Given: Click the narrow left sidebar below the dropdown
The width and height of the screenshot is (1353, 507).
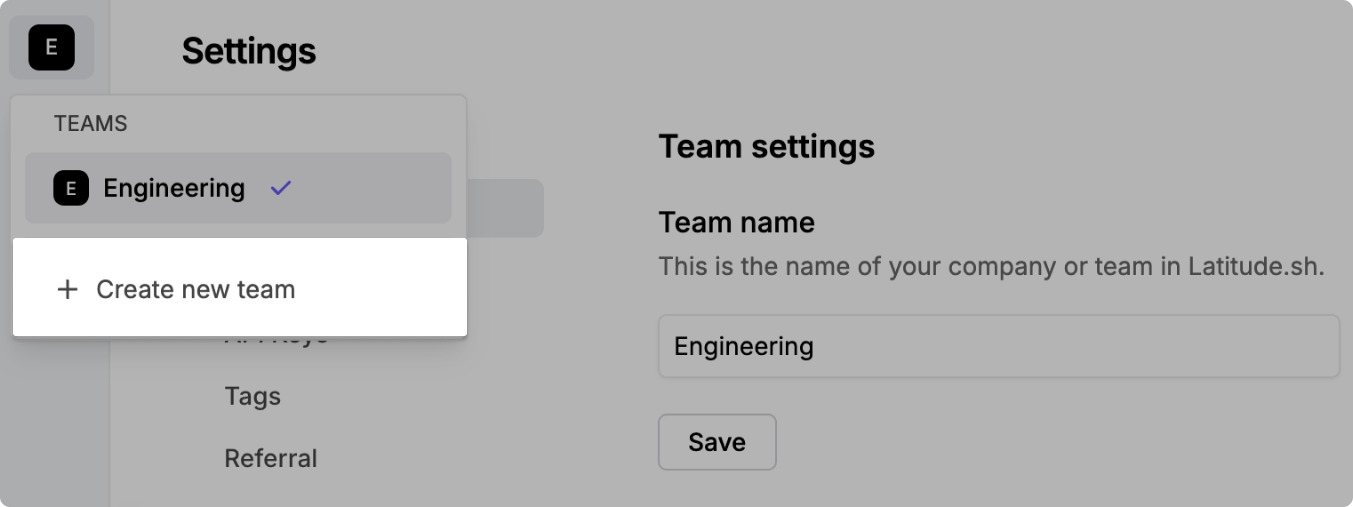Looking at the screenshot, I should coord(54,420).
